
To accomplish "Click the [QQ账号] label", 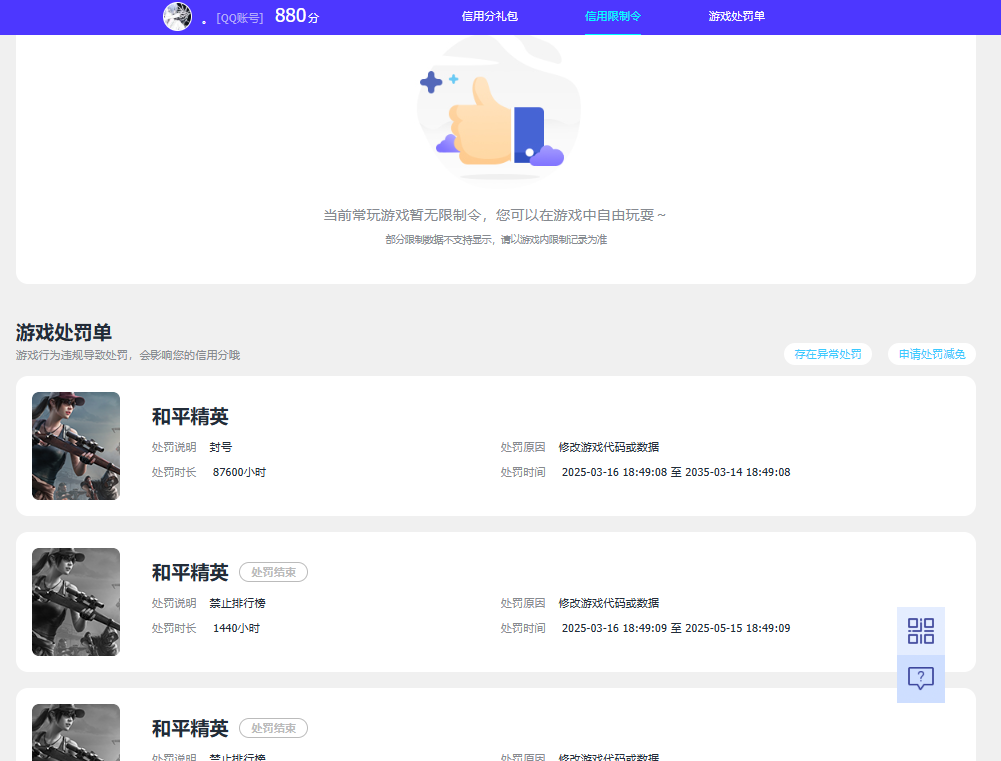I will pos(240,18).
